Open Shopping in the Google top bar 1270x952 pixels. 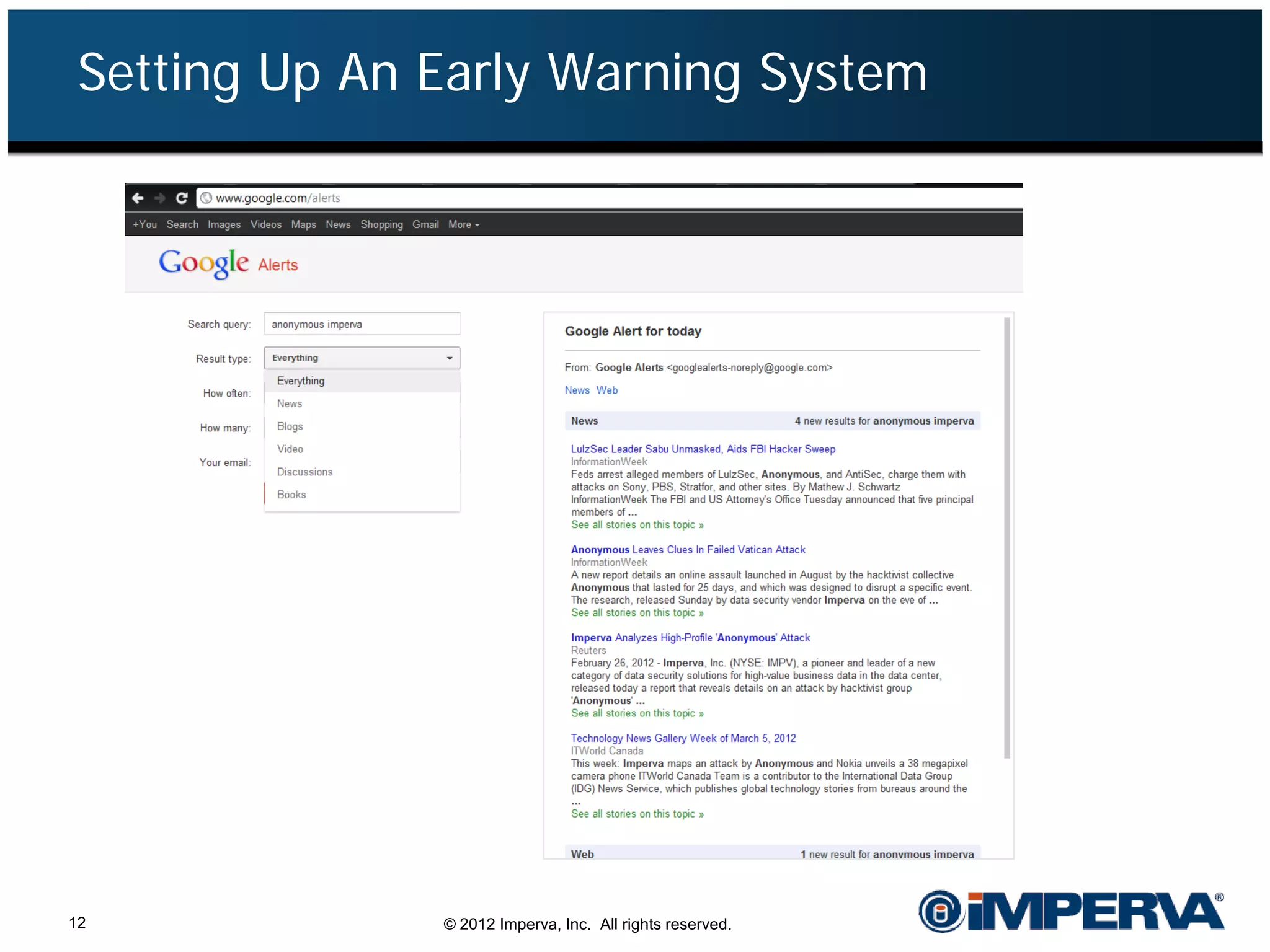click(382, 224)
